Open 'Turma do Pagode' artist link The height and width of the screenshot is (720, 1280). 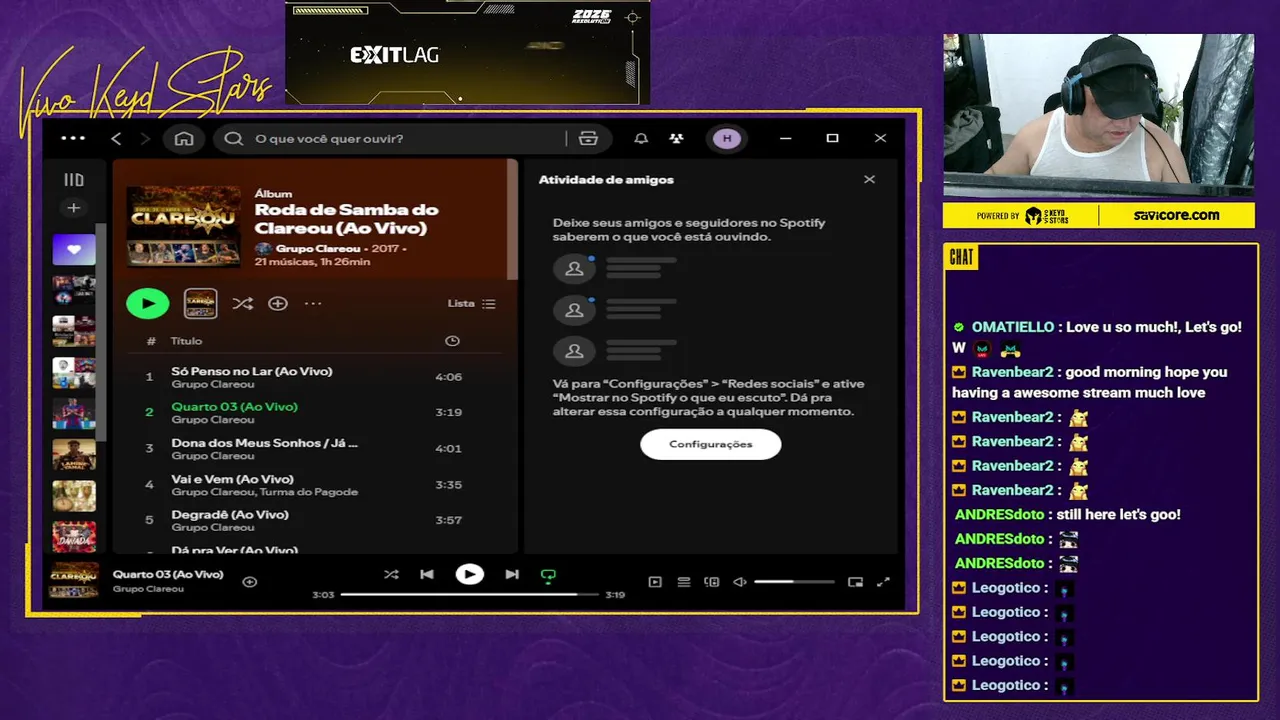click(309, 492)
